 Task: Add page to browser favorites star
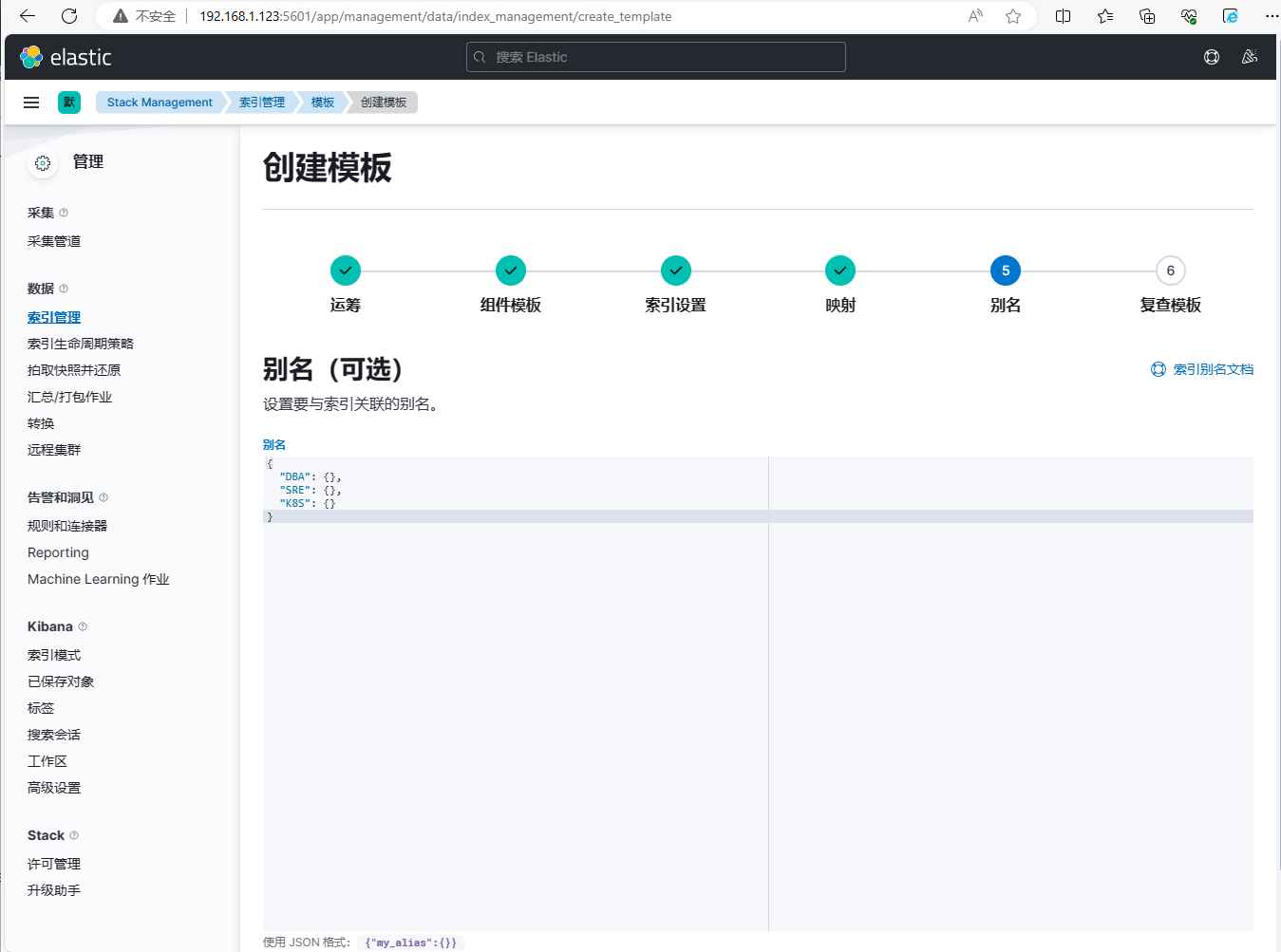(x=1013, y=16)
